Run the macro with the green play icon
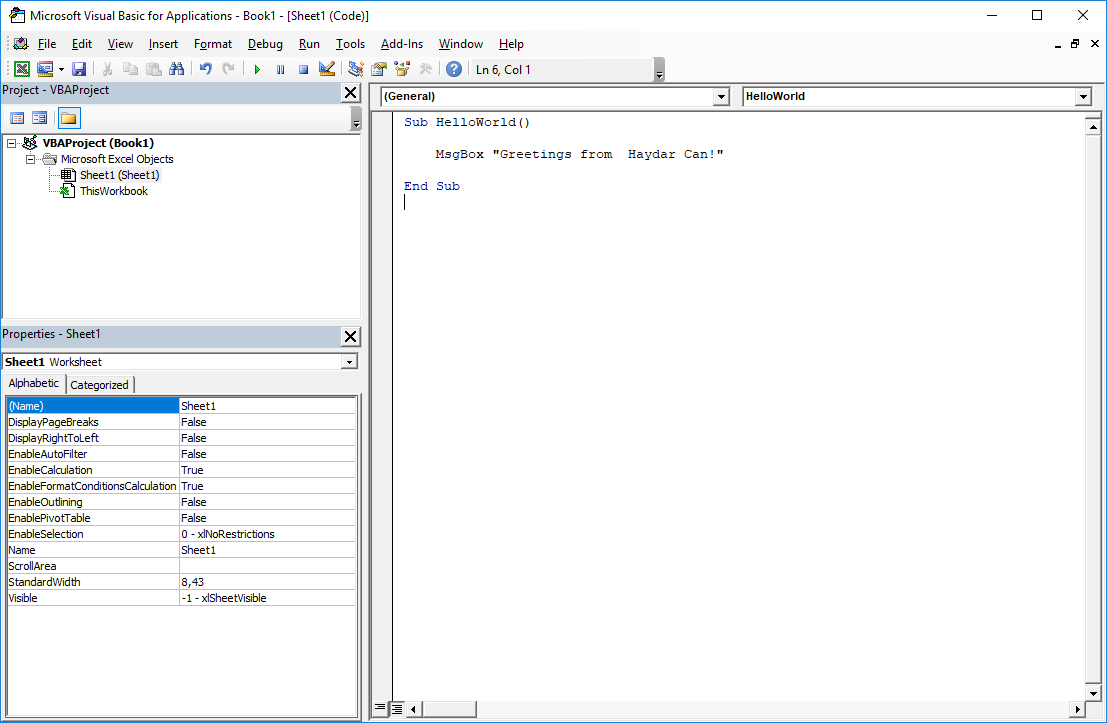 point(257,69)
